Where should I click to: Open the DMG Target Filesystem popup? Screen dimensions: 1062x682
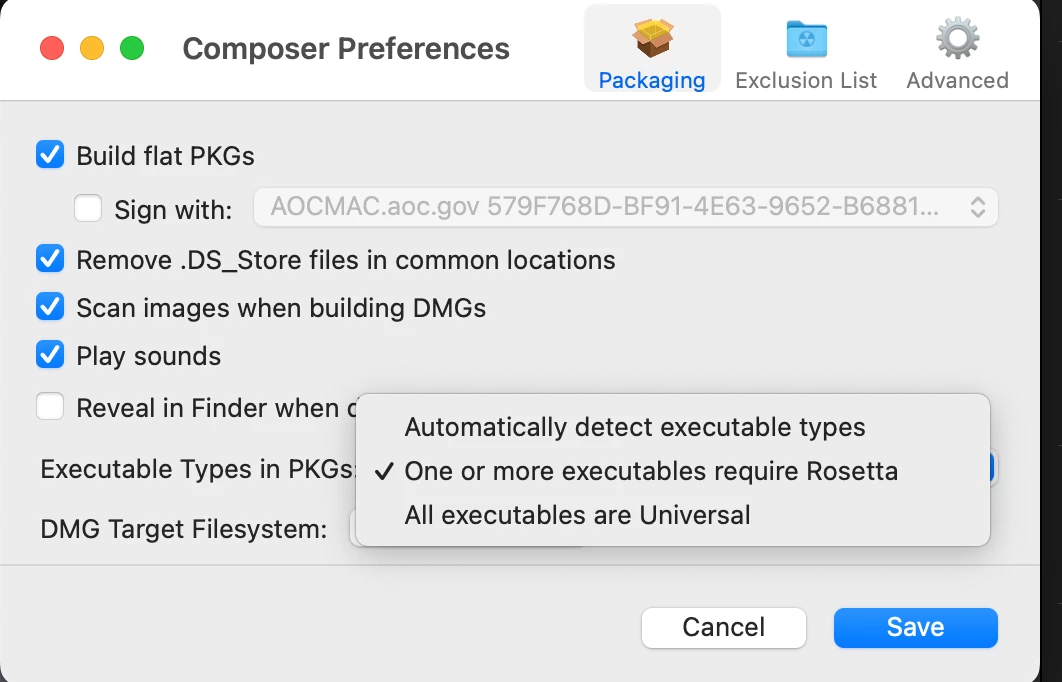click(353, 529)
